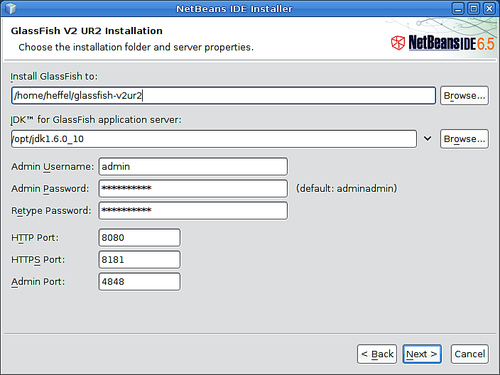Open the JDK path dropdown arrow
500x375 pixels.
(427, 138)
